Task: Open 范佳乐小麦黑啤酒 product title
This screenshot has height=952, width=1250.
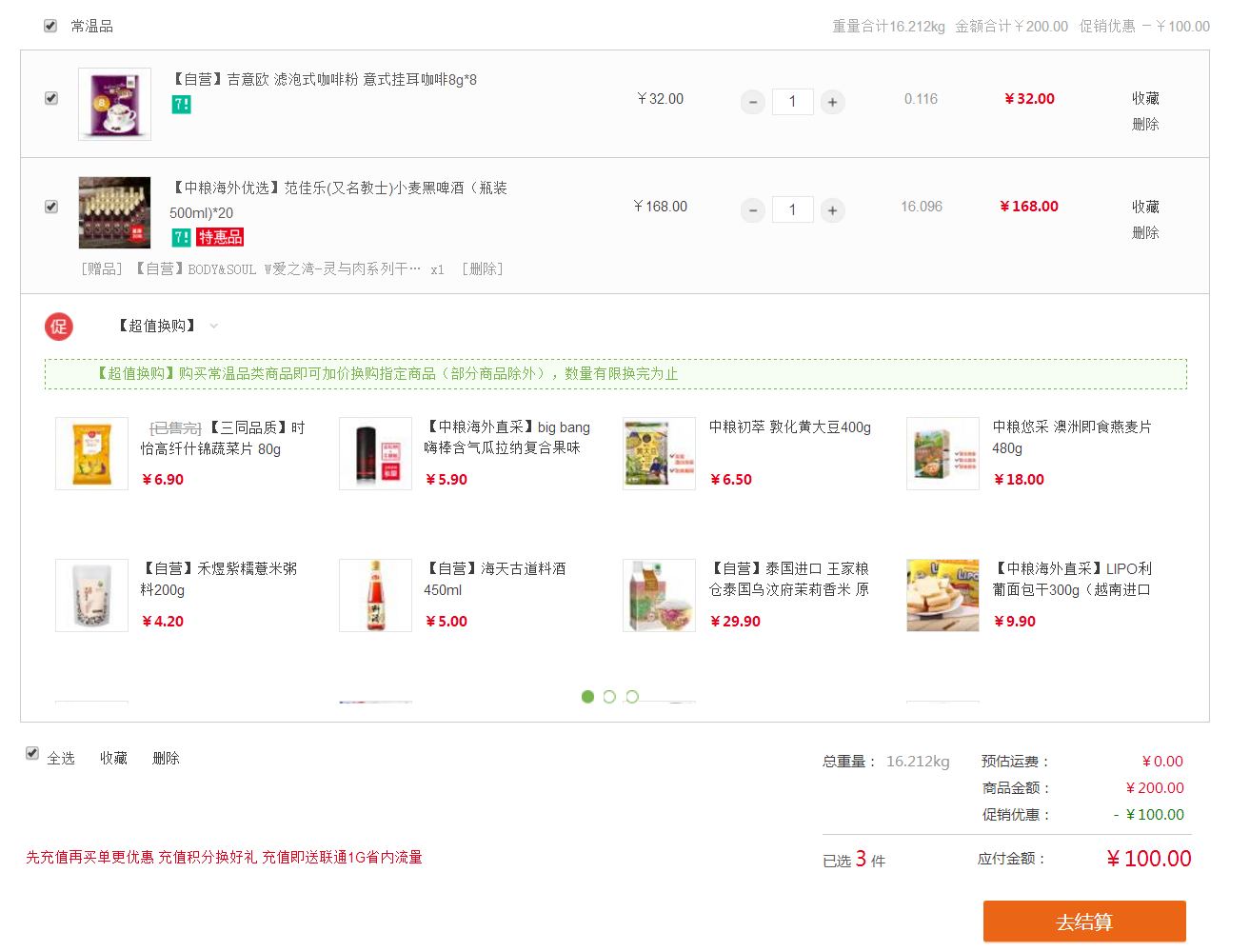Action: 338,200
